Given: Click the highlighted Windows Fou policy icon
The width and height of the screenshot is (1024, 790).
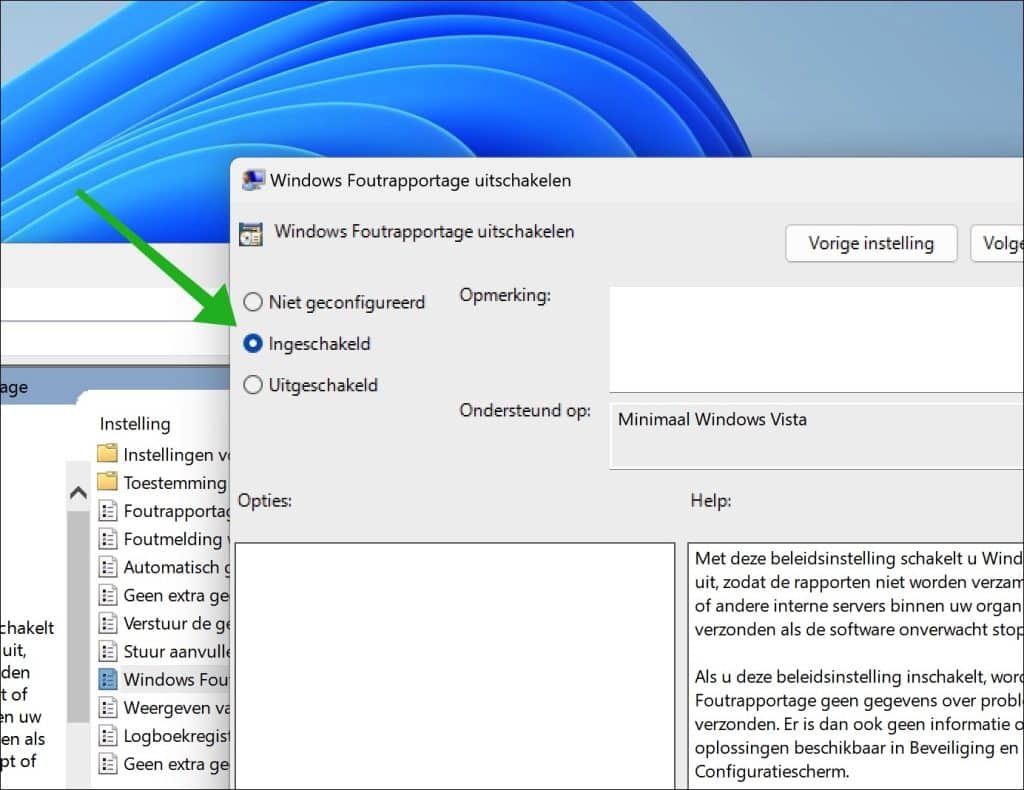Looking at the screenshot, I should coord(108,679).
